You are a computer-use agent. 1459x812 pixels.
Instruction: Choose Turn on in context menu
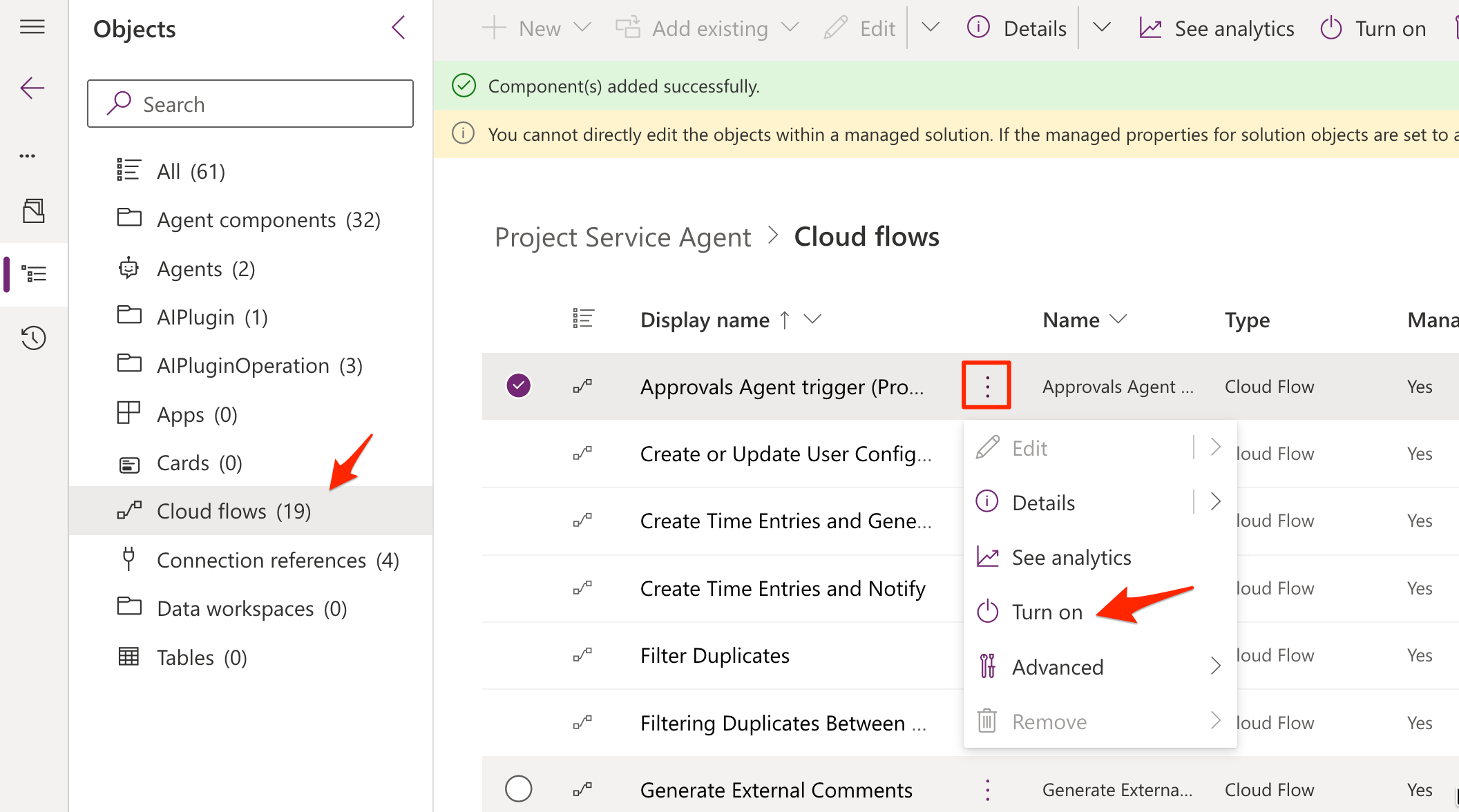point(1100,612)
